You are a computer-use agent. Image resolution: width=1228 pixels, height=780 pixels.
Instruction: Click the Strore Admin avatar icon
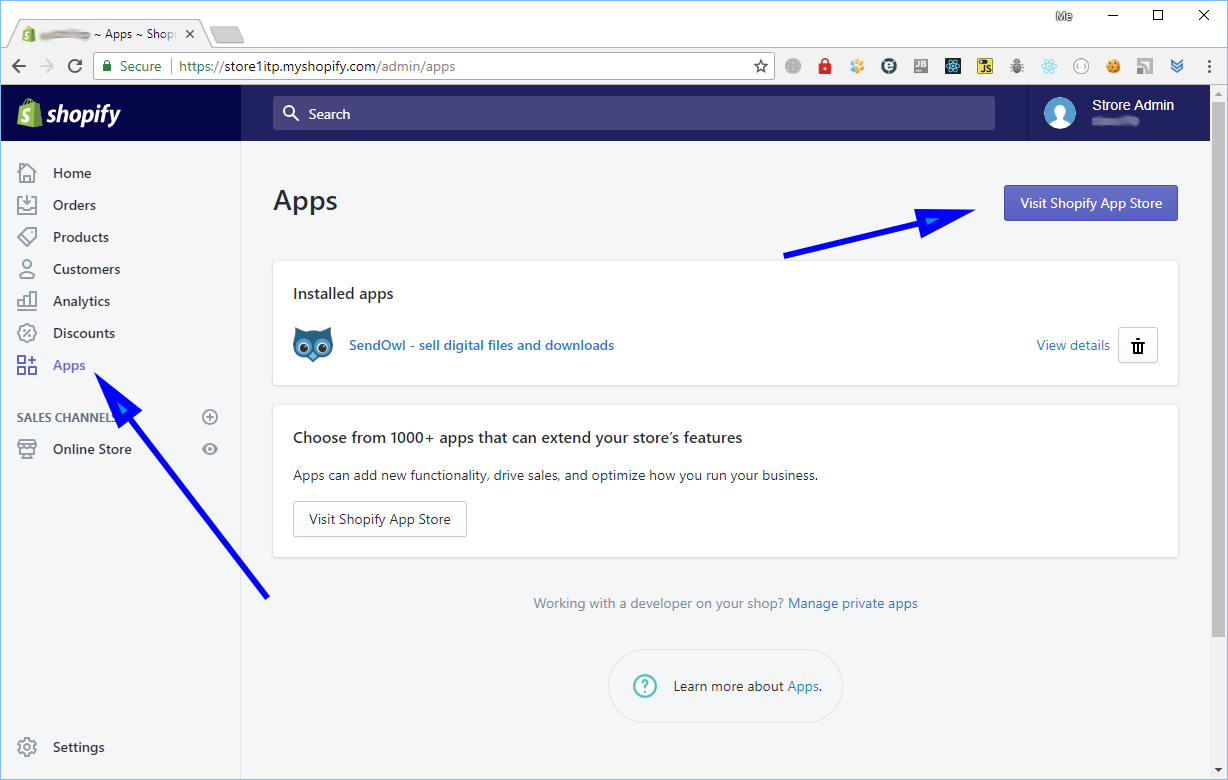click(1060, 113)
